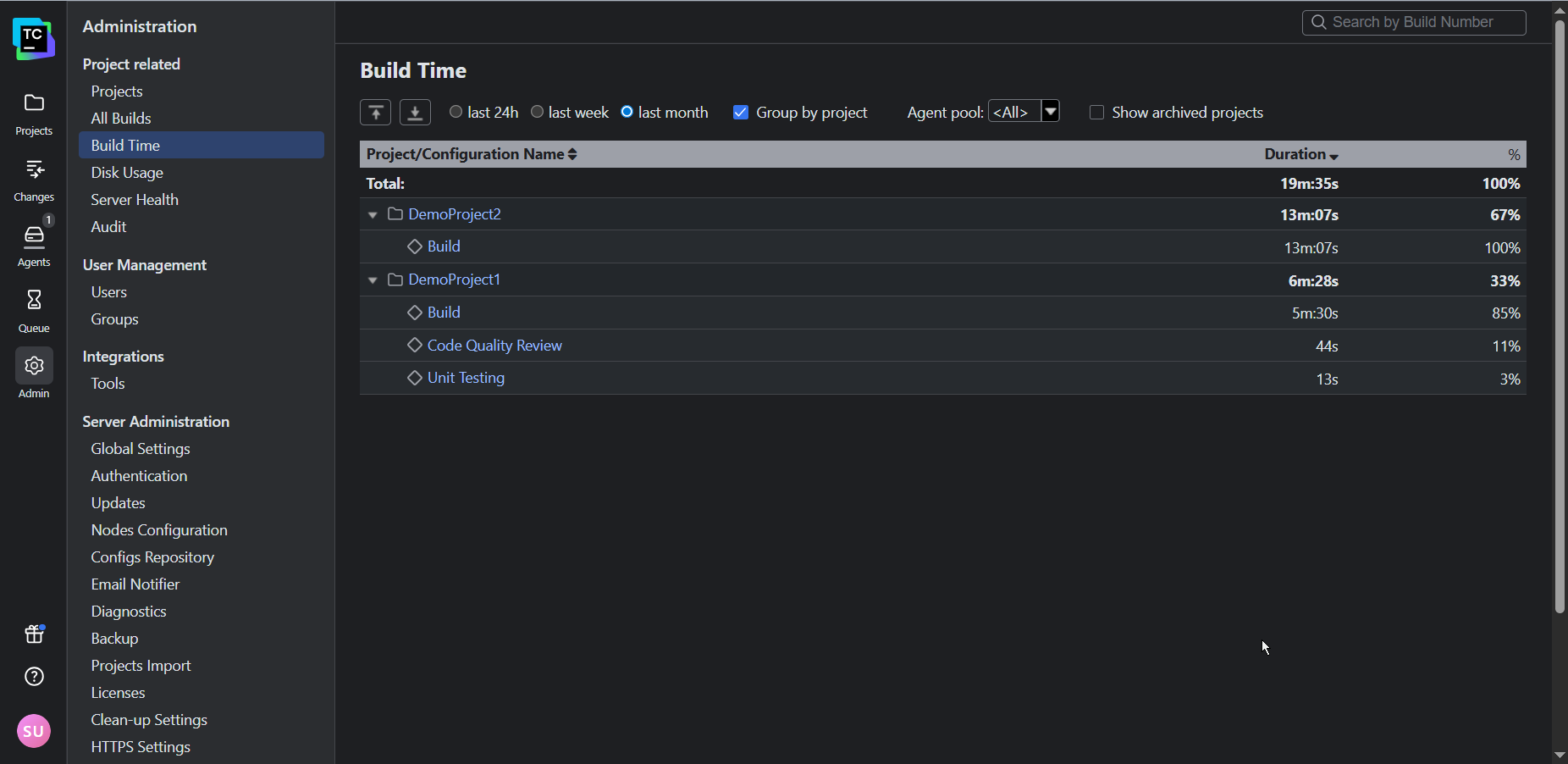Uncheck Group by project checkbox
Viewport: 1568px width, 764px height.
tap(741, 113)
